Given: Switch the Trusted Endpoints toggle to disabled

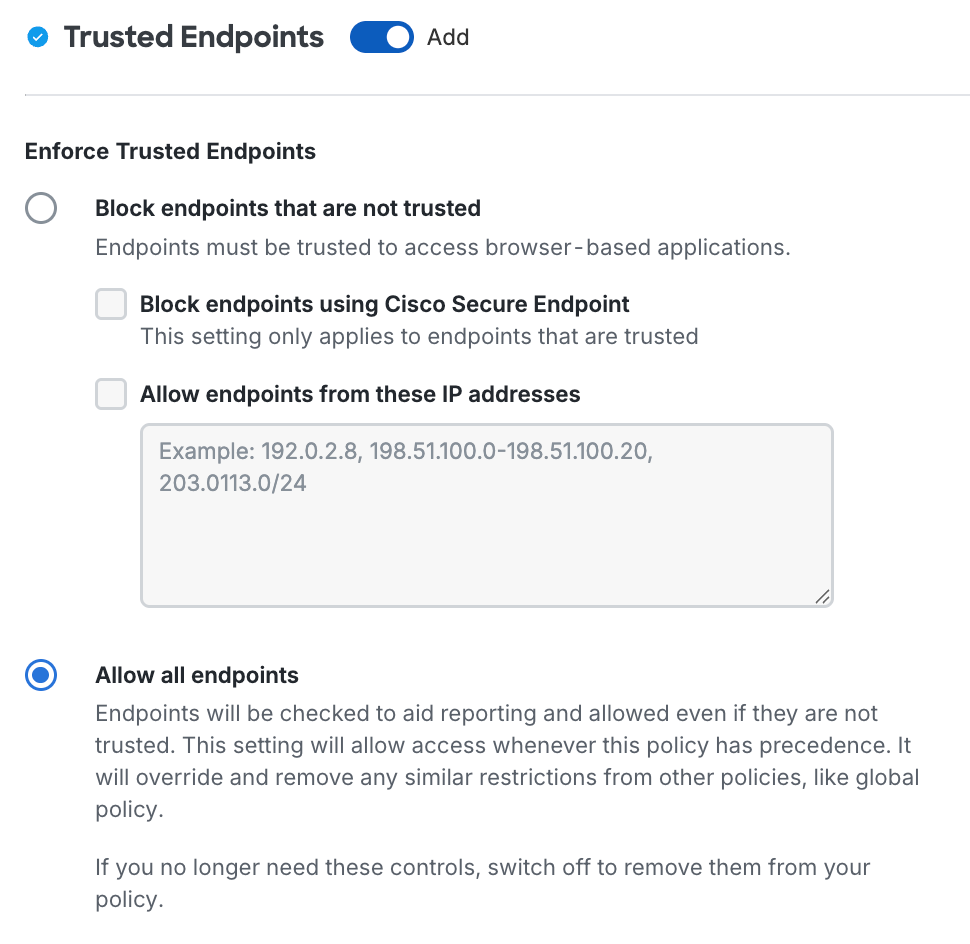Looking at the screenshot, I should point(381,37).
